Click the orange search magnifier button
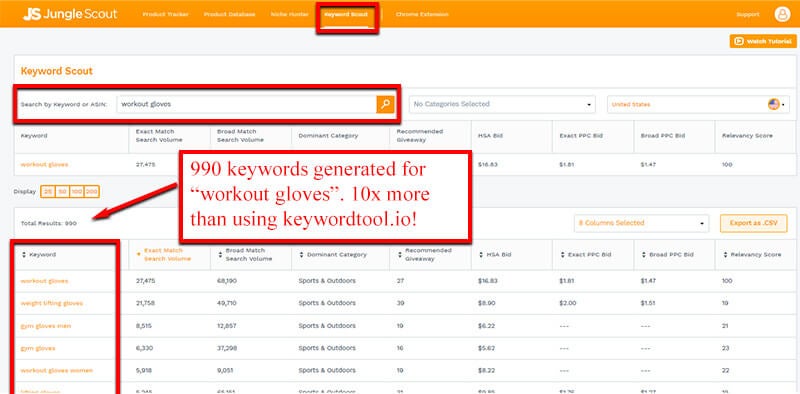Image resolution: width=800 pixels, height=394 pixels. pos(385,104)
